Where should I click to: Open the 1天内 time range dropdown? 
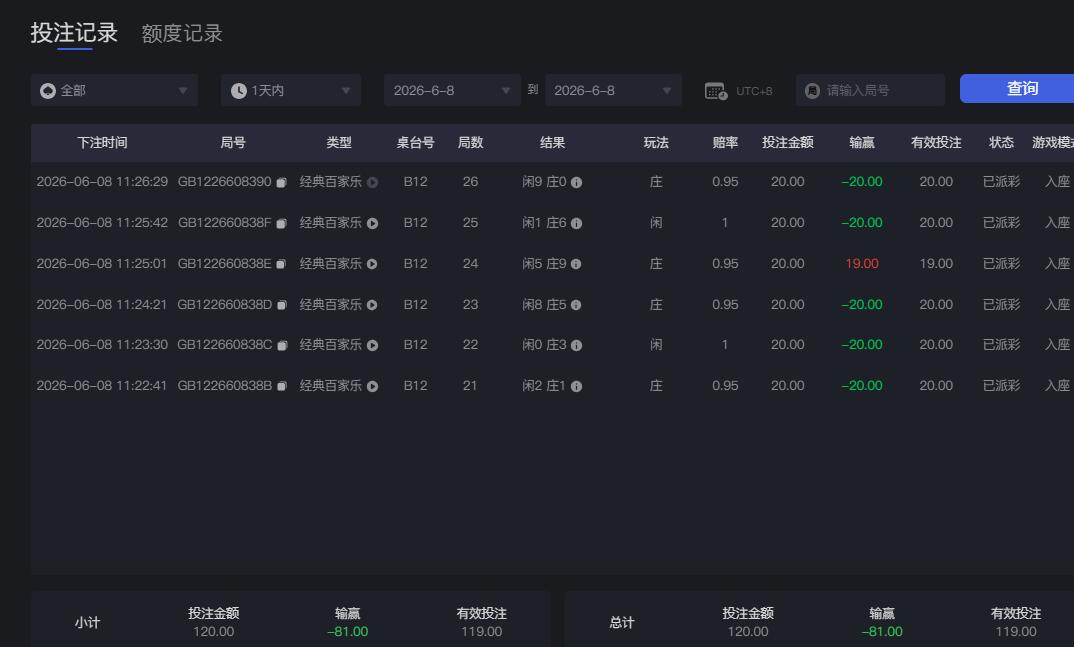pyautogui.click(x=290, y=90)
